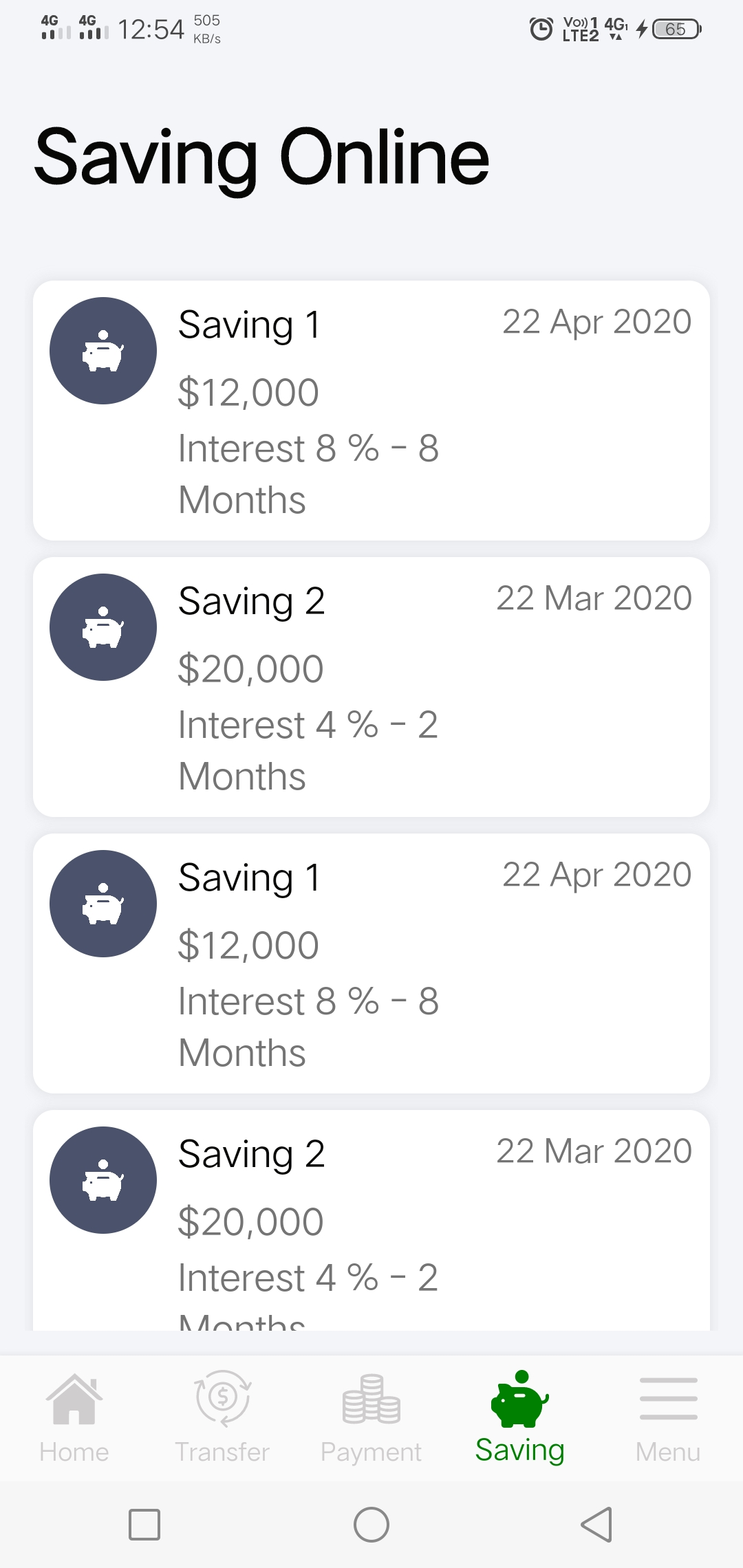Tap first Interest 4 % - 2 Months text
This screenshot has width=743, height=1568.
click(x=308, y=750)
